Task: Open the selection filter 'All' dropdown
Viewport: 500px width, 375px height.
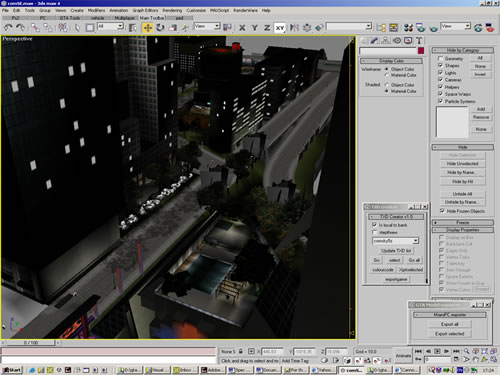Action: click(120, 26)
